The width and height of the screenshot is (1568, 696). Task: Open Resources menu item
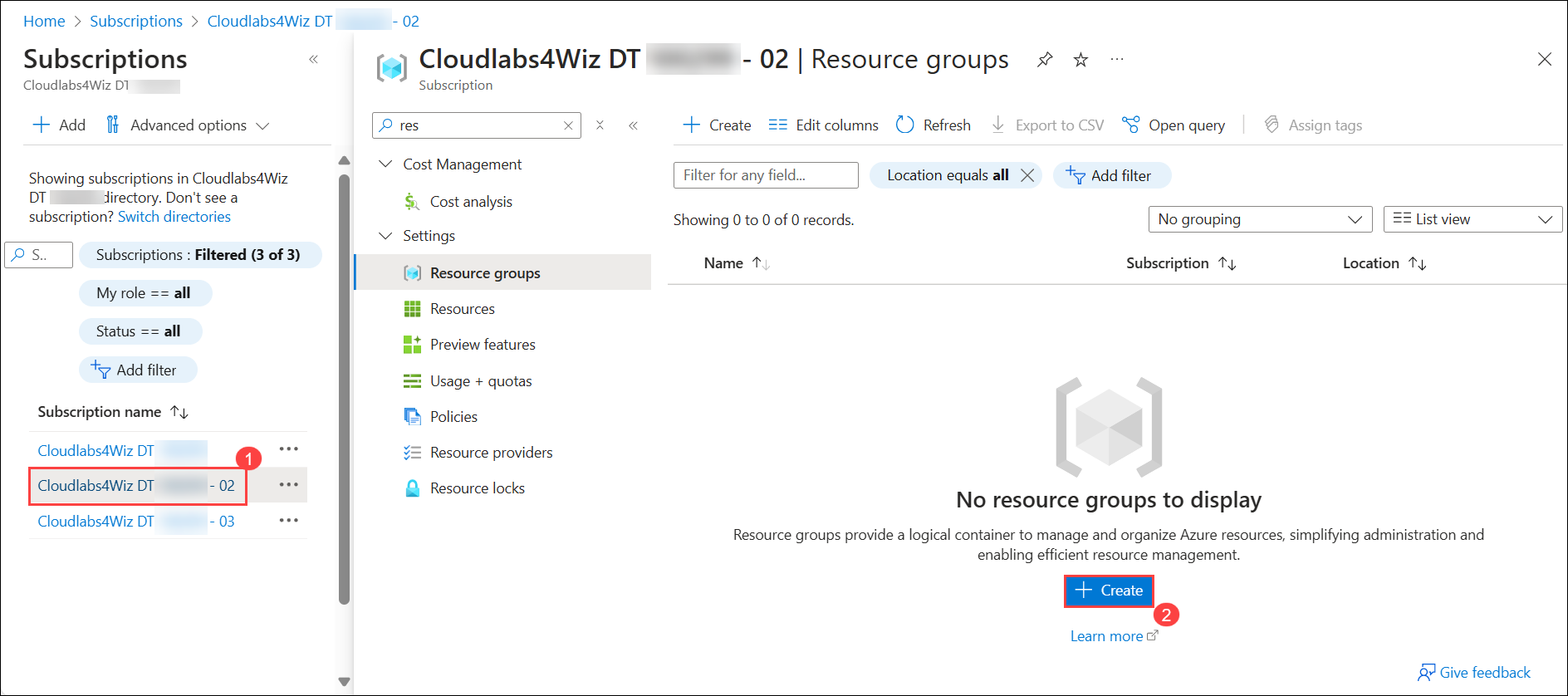[x=462, y=309]
